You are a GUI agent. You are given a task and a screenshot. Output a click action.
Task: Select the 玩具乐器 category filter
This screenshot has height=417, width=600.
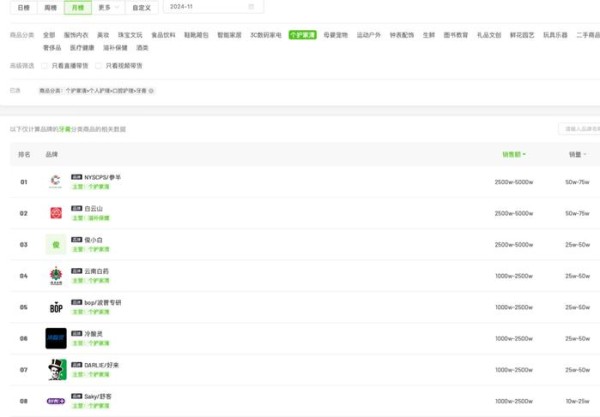pos(555,35)
